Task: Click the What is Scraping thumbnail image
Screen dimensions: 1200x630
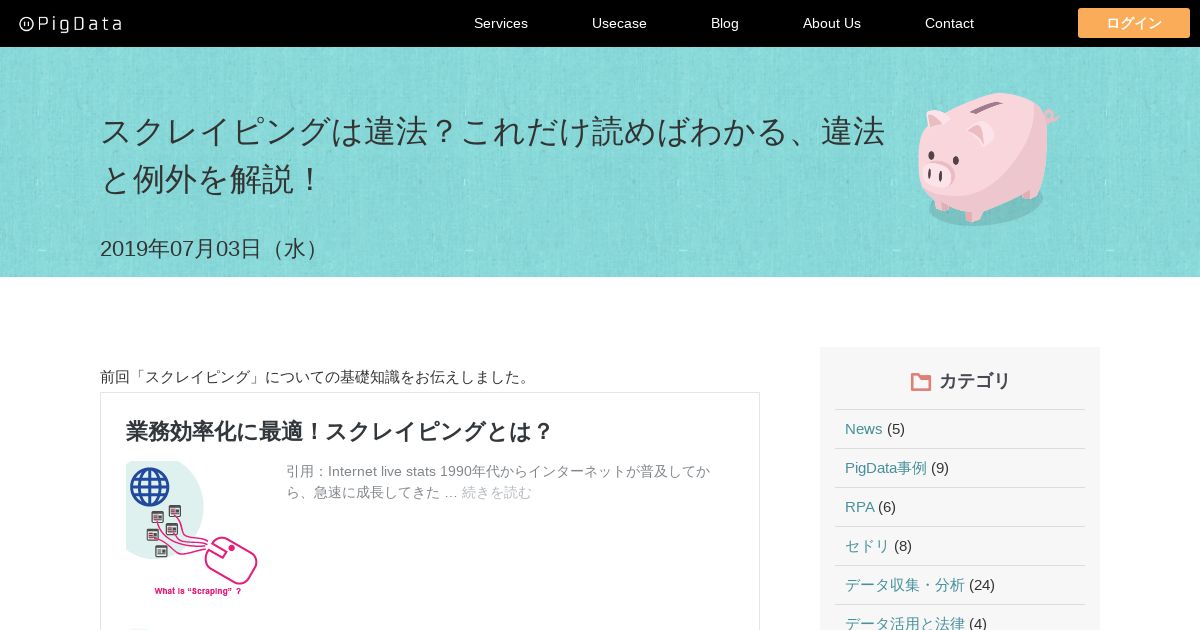Action: point(192,529)
